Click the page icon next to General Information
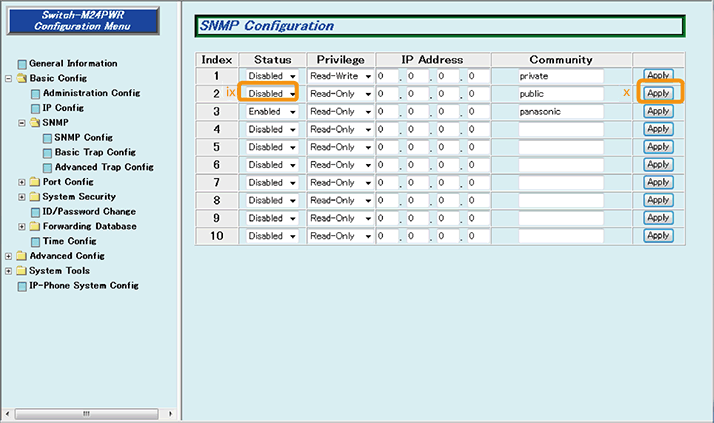The height and width of the screenshot is (423, 714). (21, 64)
